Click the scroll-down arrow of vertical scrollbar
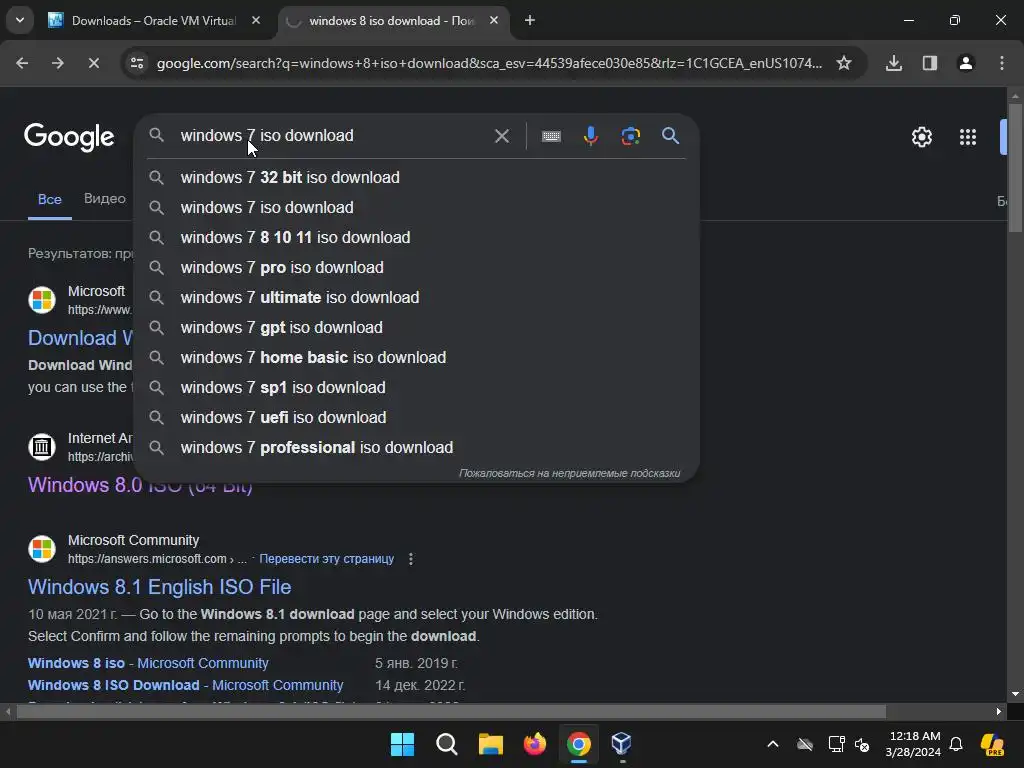 [1015, 694]
